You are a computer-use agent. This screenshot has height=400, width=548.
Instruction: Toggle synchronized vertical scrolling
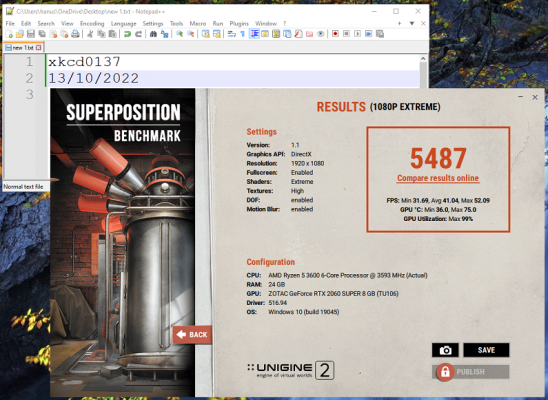[x=206, y=34]
